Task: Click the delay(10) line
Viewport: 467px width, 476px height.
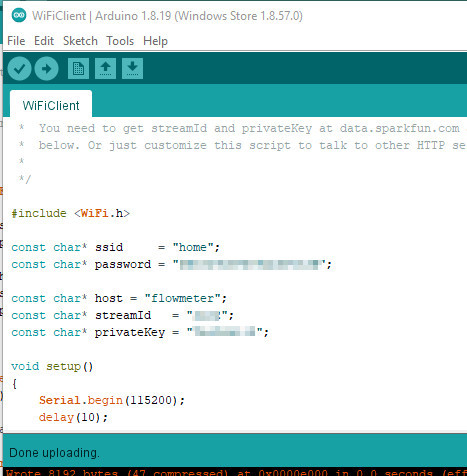Action: (x=73, y=417)
